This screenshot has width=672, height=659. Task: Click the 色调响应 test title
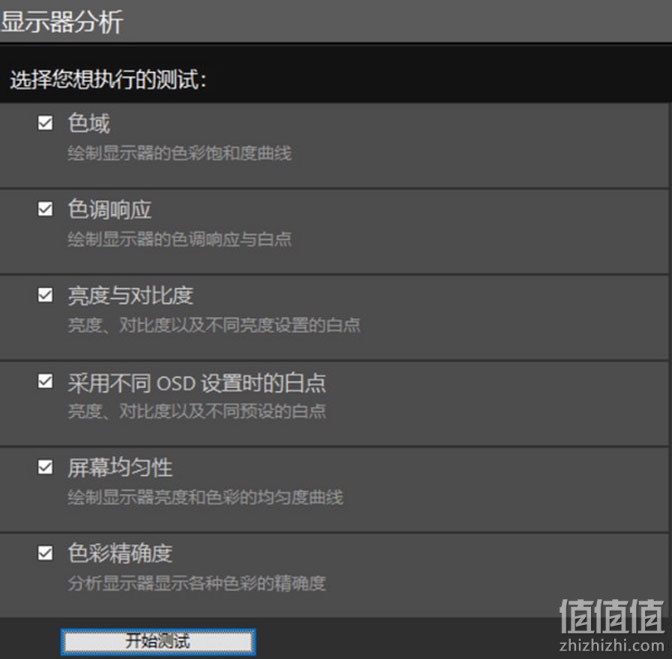pyautogui.click(x=110, y=210)
